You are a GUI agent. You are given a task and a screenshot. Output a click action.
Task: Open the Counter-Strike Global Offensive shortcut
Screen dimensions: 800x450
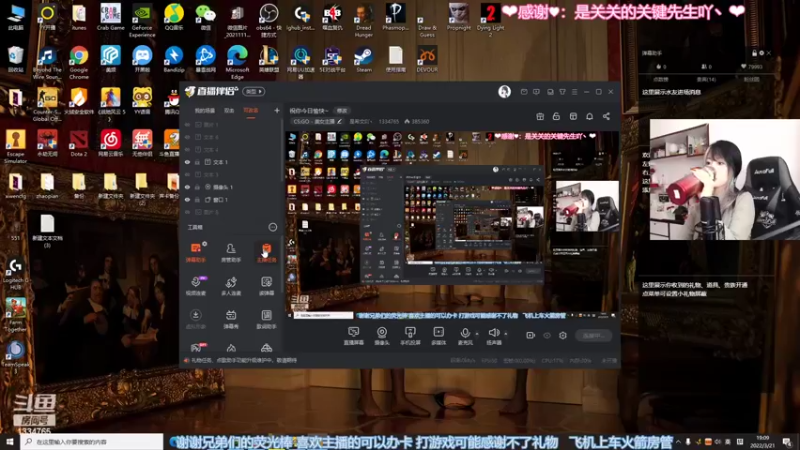click(x=47, y=105)
